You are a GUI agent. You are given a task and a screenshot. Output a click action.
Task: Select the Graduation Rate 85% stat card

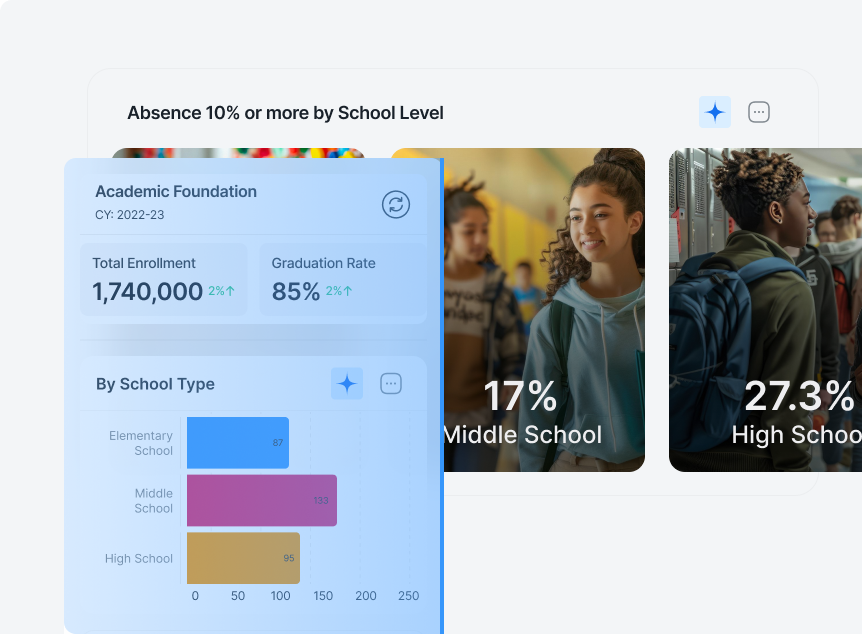342,279
